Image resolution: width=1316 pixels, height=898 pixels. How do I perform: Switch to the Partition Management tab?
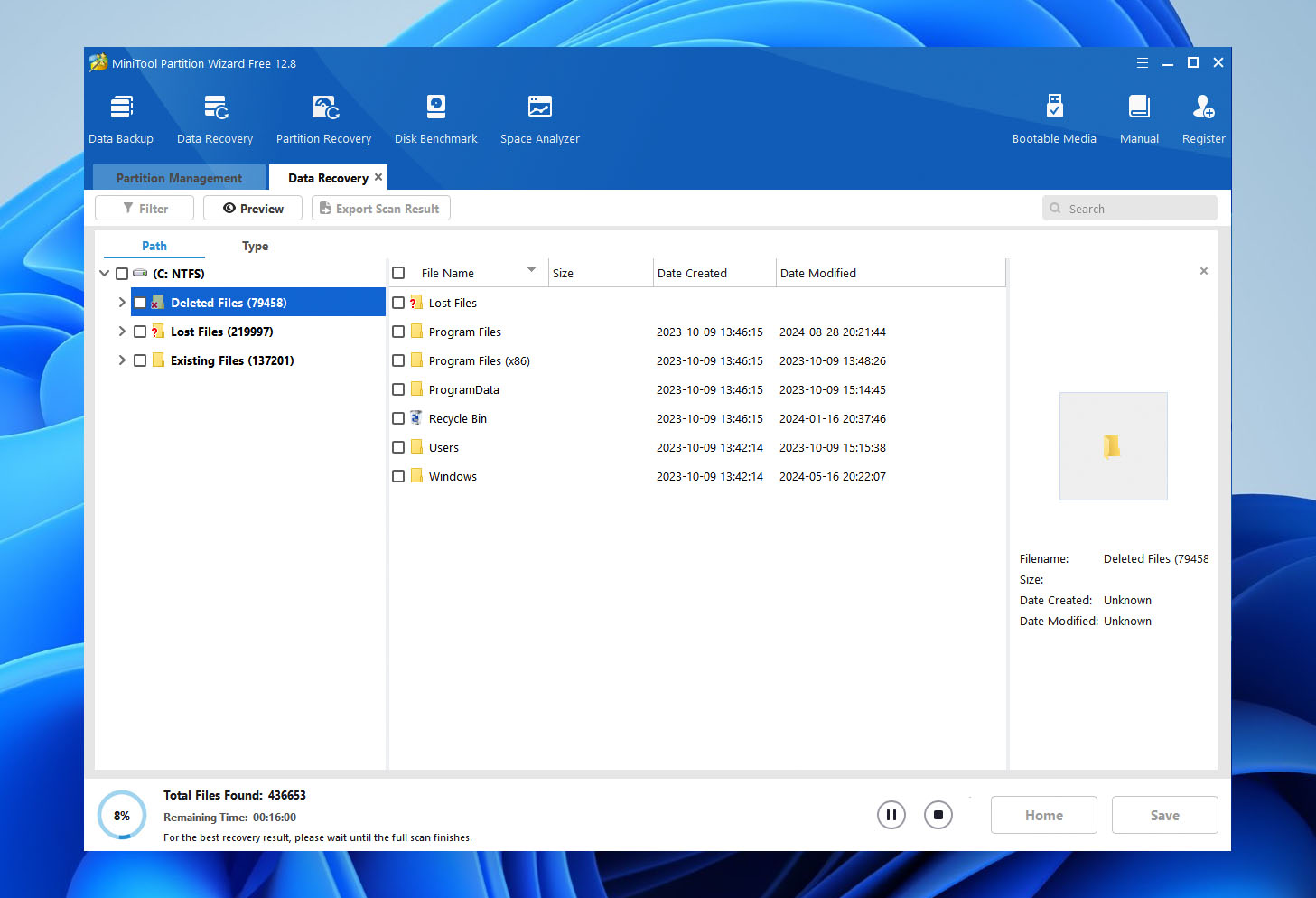179,178
